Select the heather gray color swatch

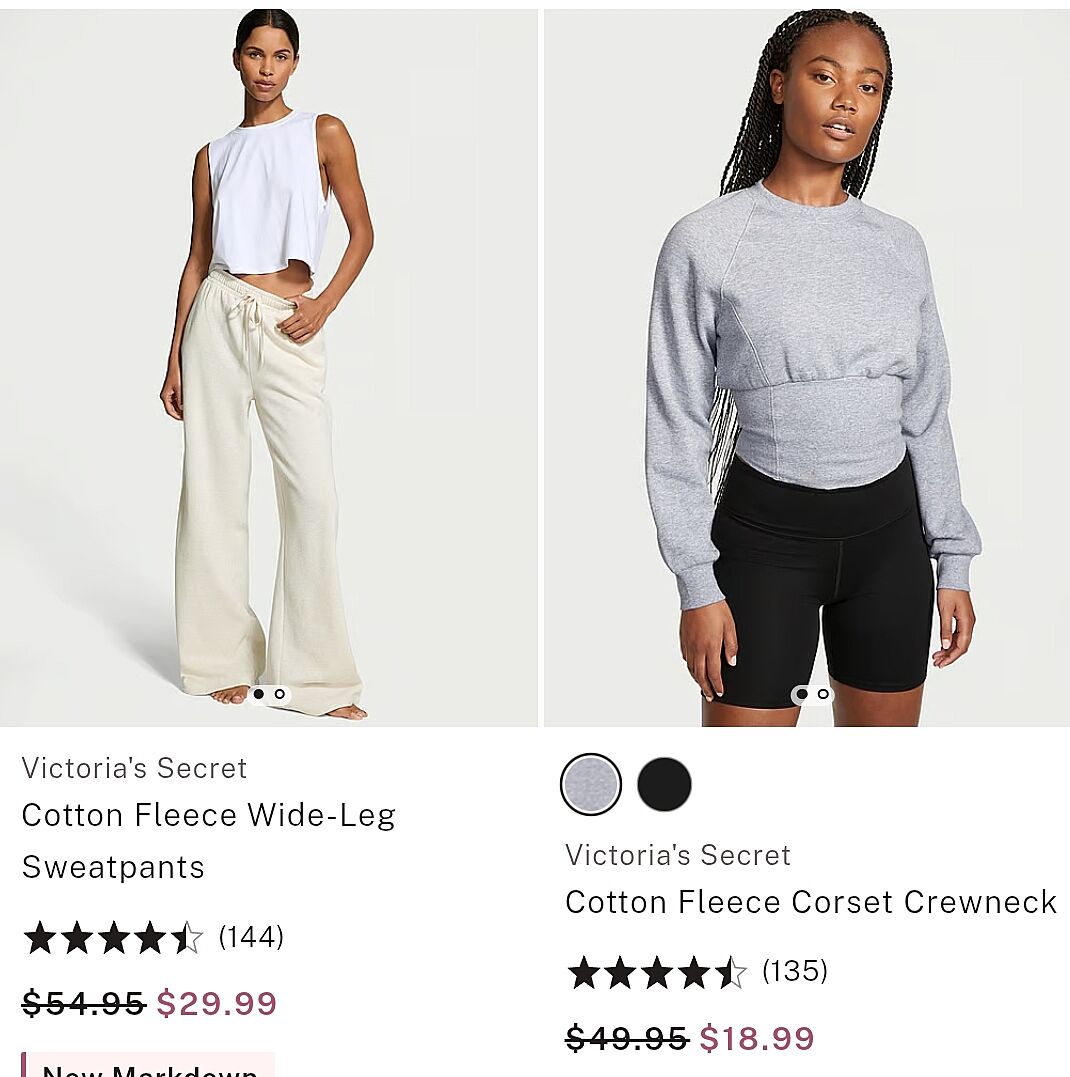[x=591, y=784]
